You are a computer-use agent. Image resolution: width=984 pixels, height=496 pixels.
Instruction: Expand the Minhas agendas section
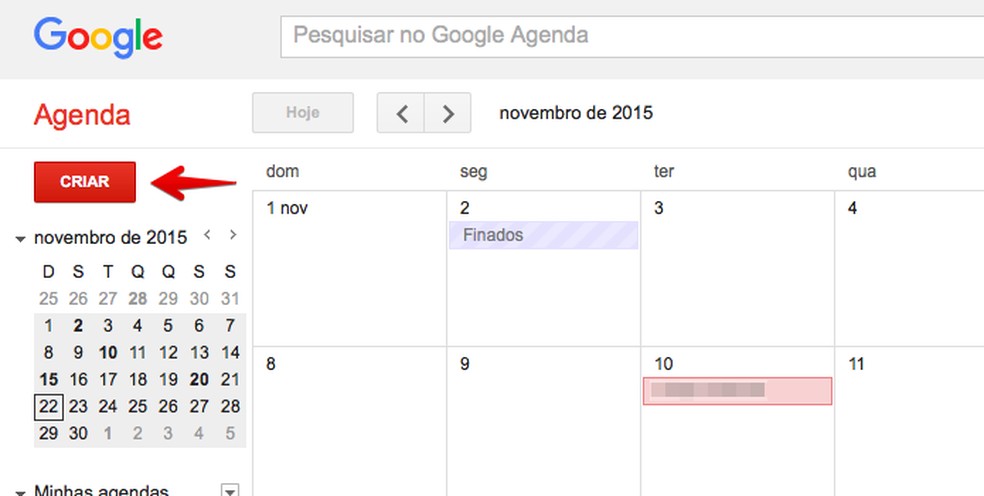[21, 492]
